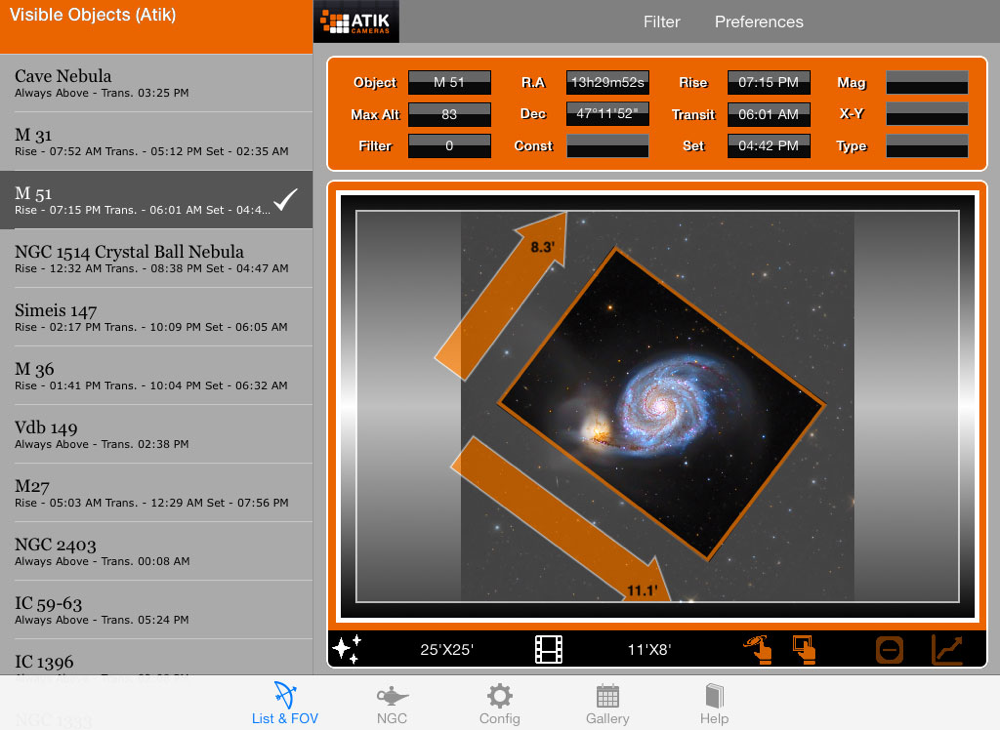This screenshot has height=730, width=1000.
Task: Tap the stars icon in bottom toolbar
Action: click(x=347, y=649)
